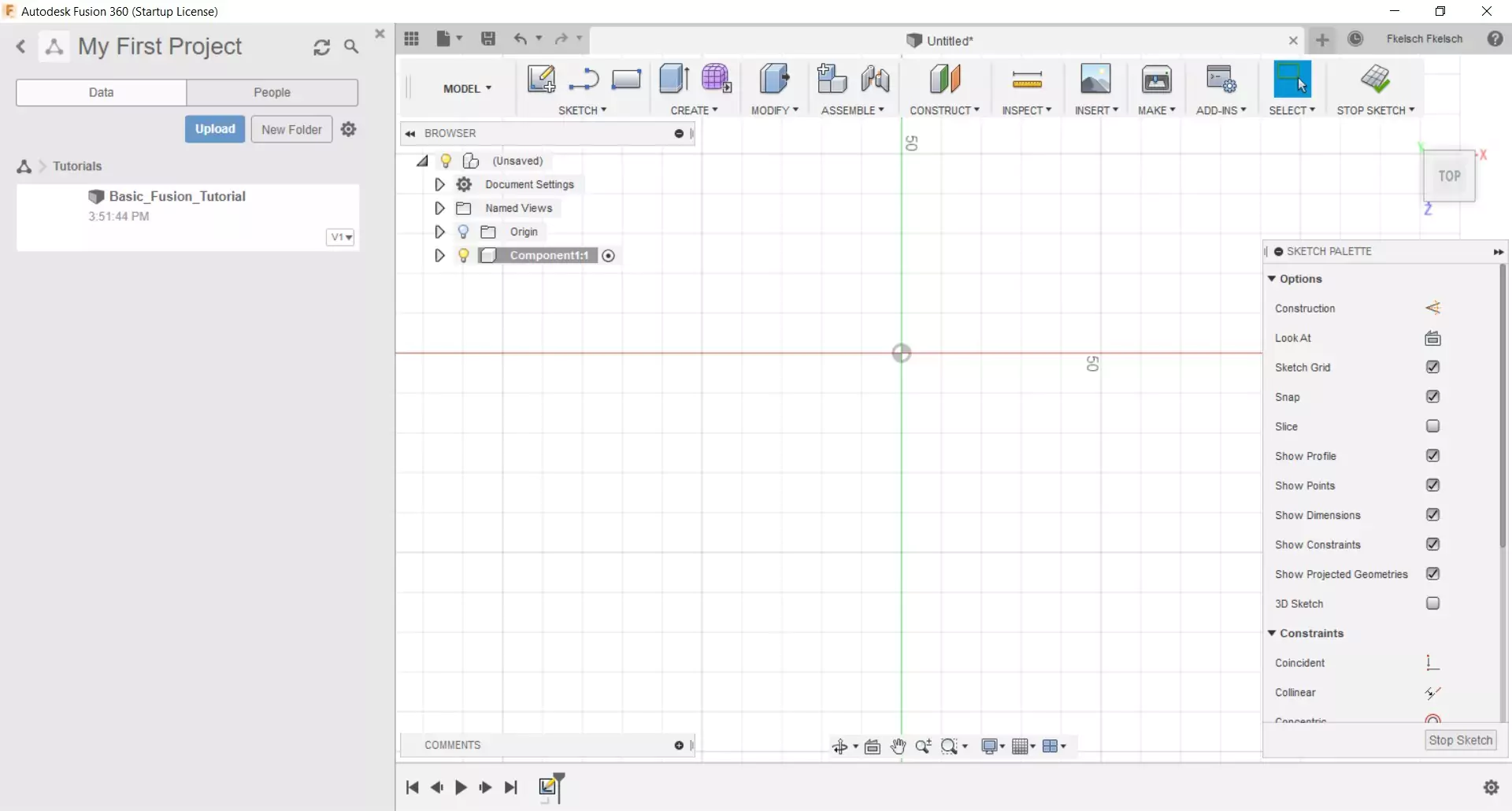Collapse the (Unsaved) root node
Image resolution: width=1512 pixels, height=811 pixels.
[423, 161]
